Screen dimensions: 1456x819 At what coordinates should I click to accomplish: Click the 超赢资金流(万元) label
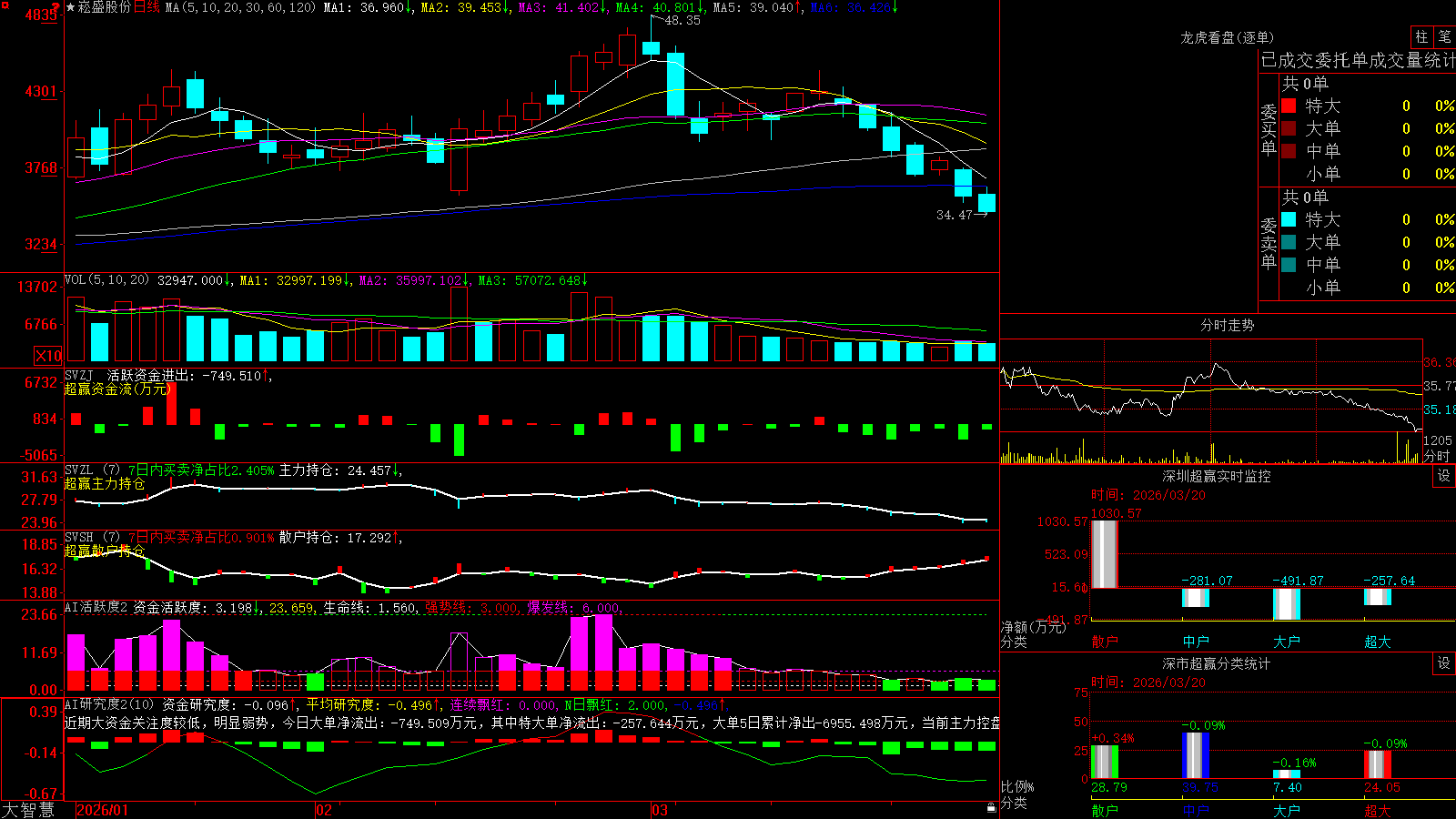click(117, 389)
